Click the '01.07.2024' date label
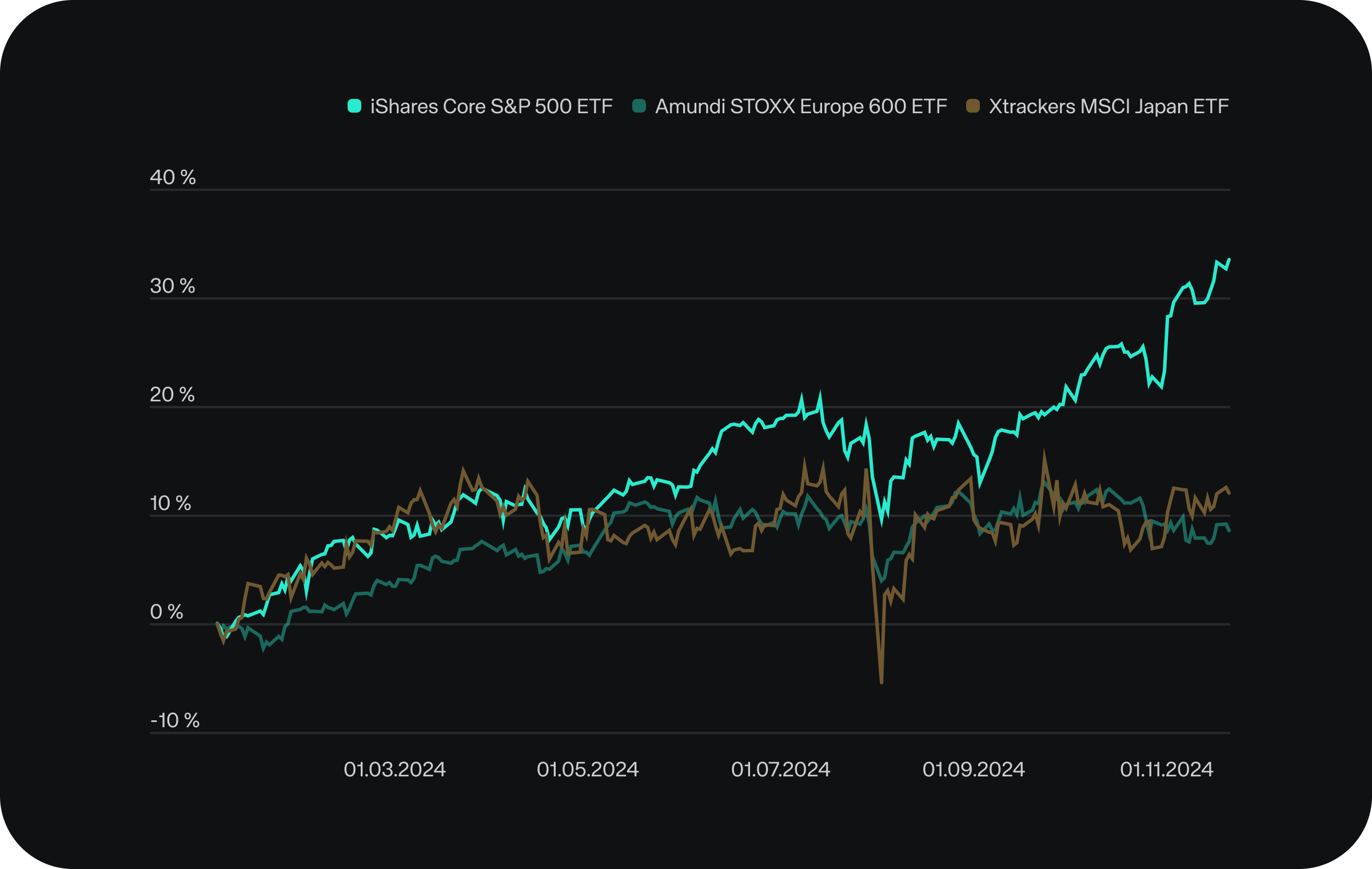 click(781, 770)
